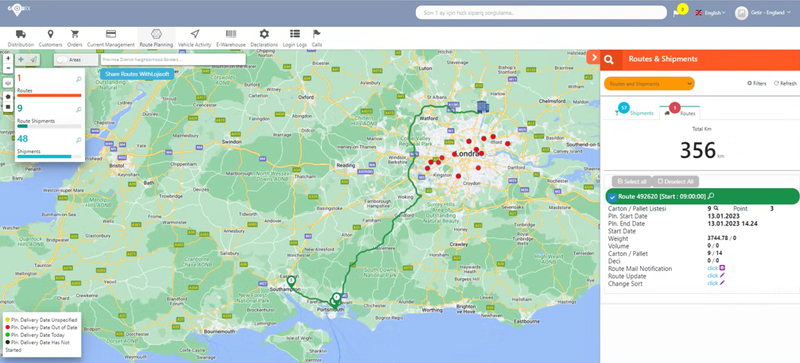The height and width of the screenshot is (363, 800).
Task: Click the search icon in Routes & Shipments header
Action: 609,59
